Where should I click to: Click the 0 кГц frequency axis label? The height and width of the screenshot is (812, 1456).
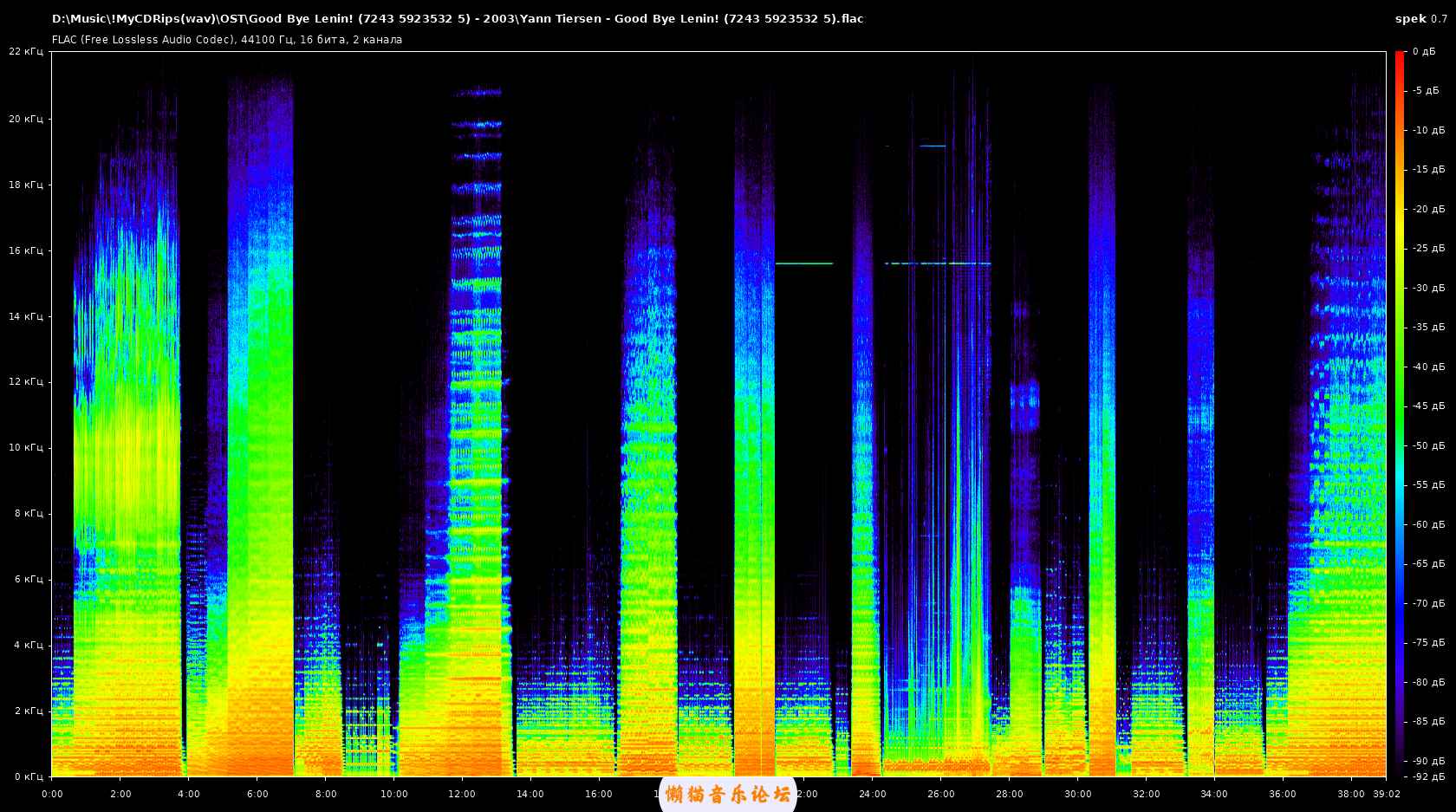28,776
